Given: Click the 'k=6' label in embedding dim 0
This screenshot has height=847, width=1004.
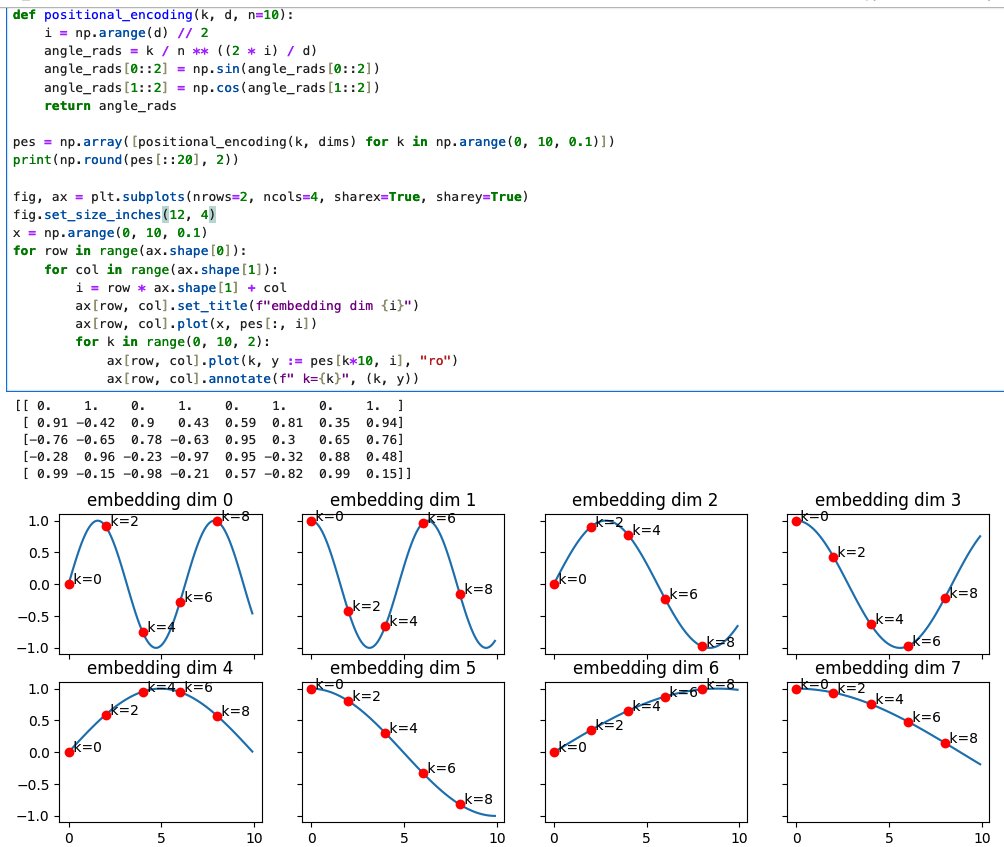Looking at the screenshot, I should 198,597.
